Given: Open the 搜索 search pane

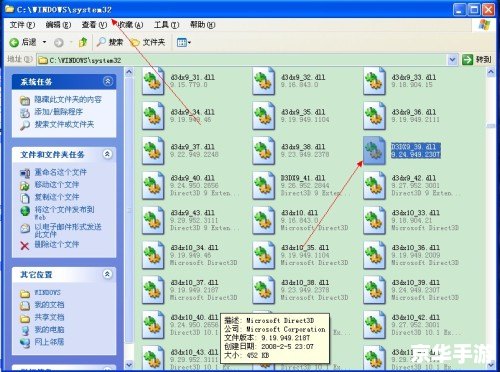Looking at the screenshot, I should click(x=110, y=42).
